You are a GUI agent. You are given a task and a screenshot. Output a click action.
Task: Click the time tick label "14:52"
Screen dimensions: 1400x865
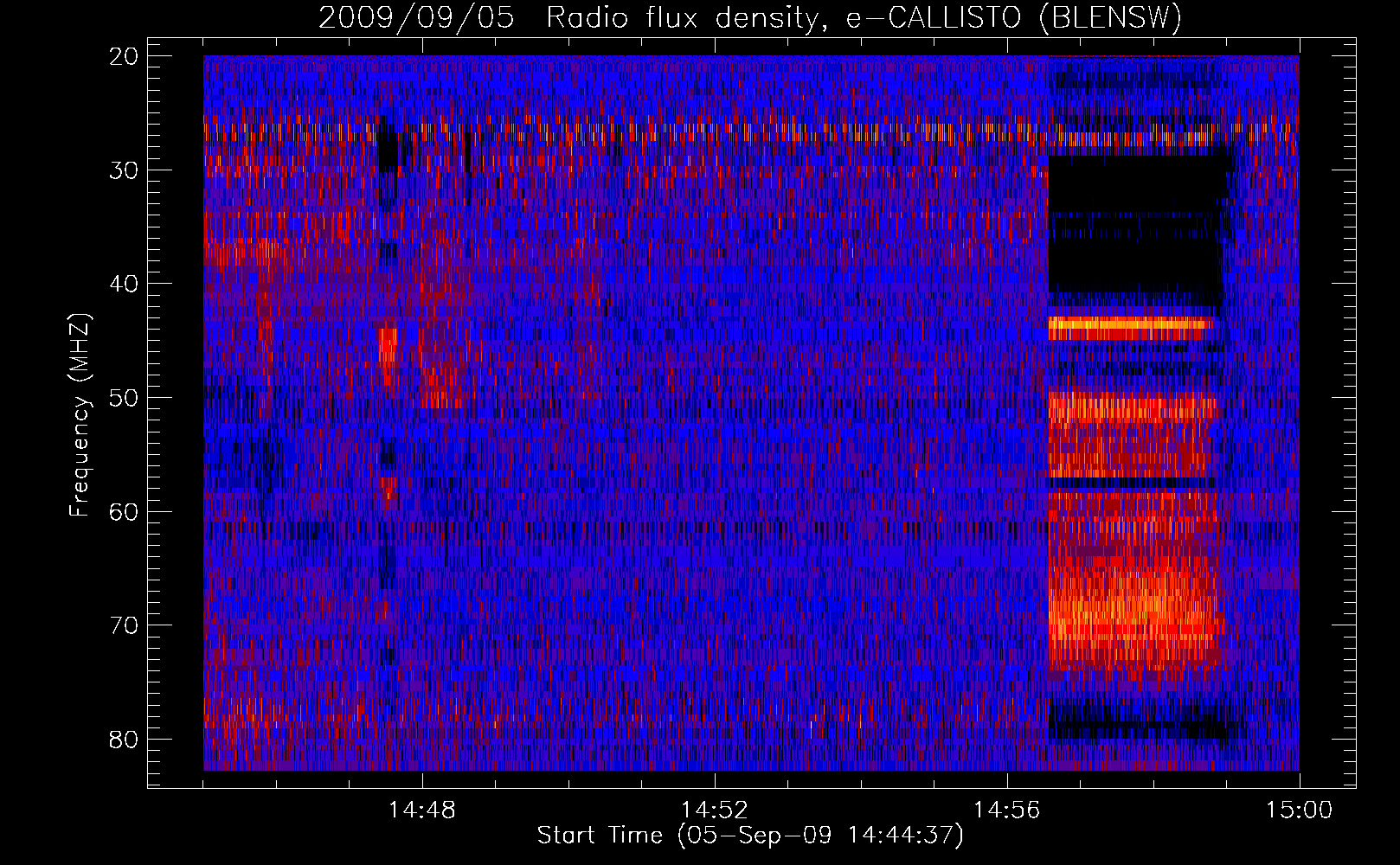pyautogui.click(x=715, y=811)
